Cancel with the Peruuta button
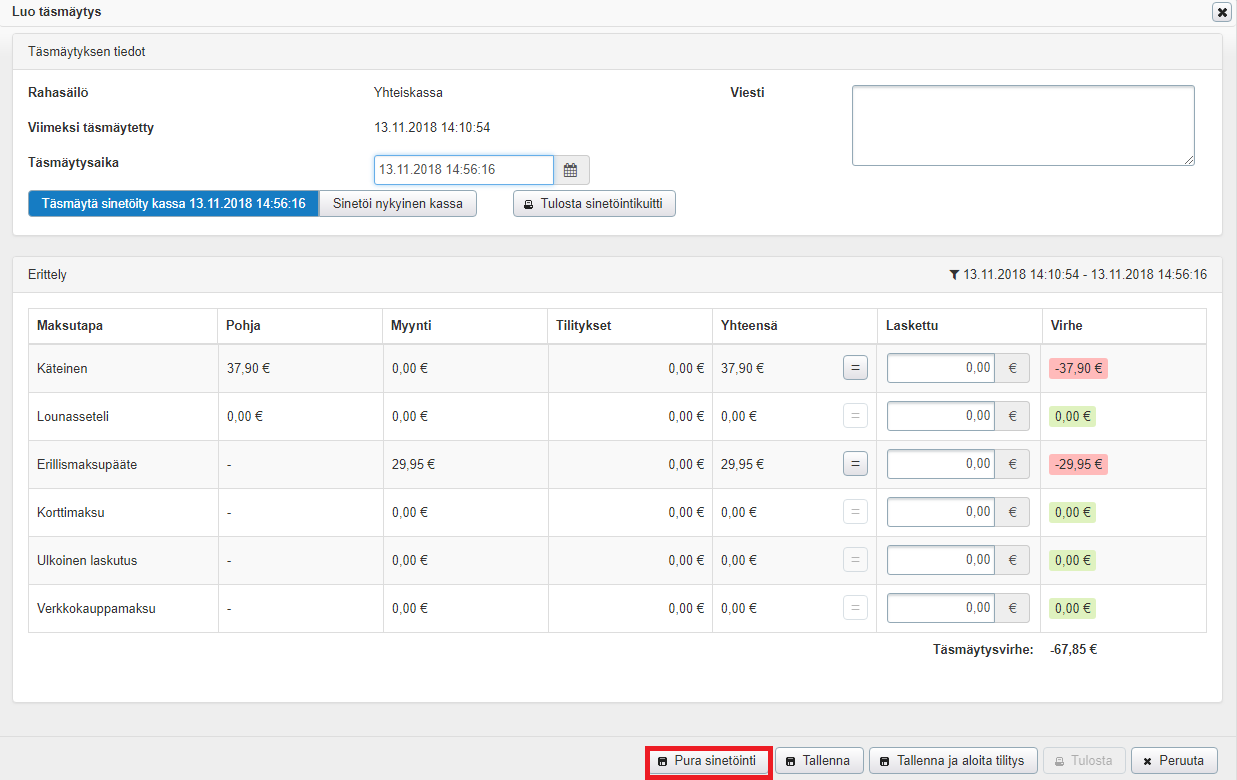 1174,761
